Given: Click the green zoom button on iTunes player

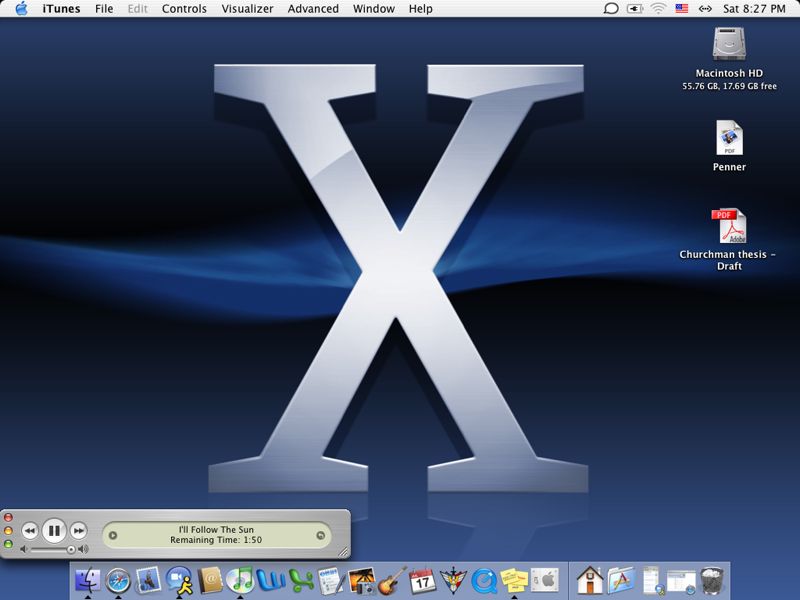Looking at the screenshot, I should [x=8, y=544].
